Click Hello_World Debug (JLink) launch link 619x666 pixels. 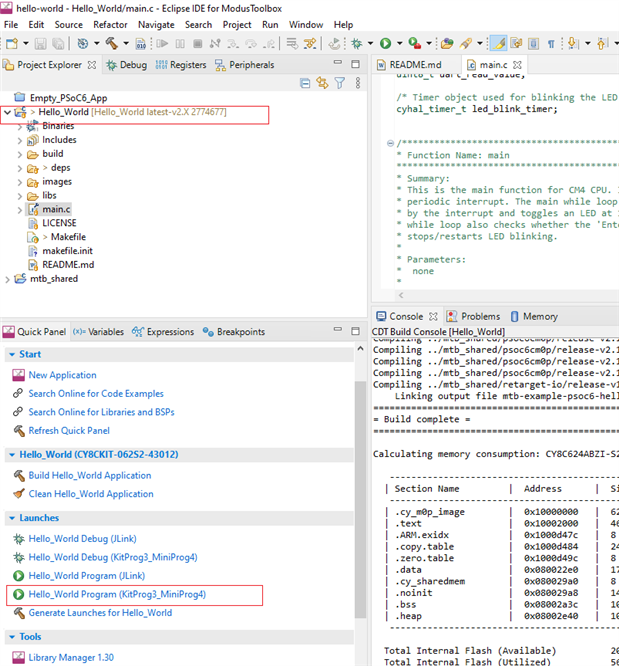click(82, 539)
